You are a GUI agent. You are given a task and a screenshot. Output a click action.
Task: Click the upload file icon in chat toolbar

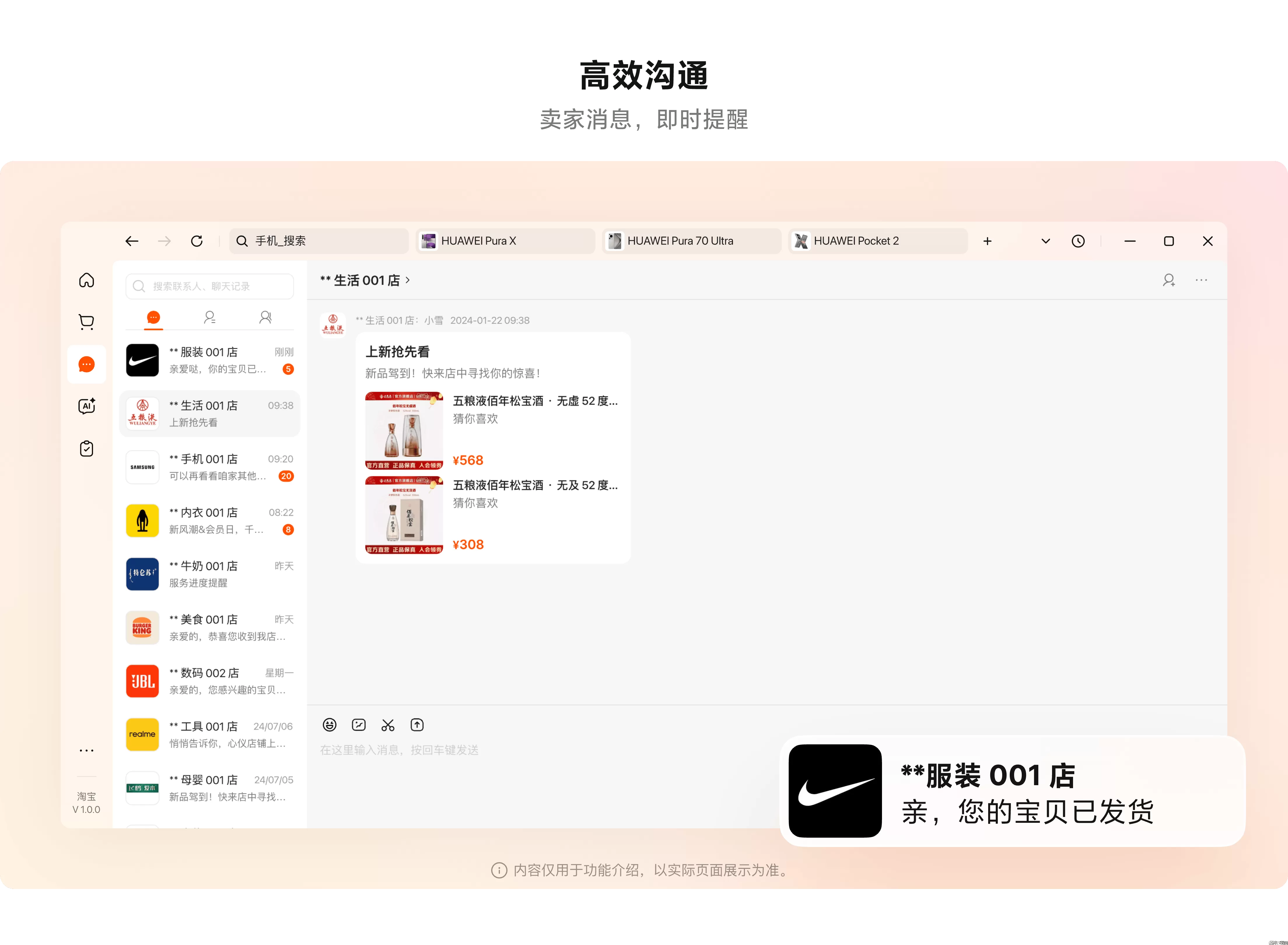[x=417, y=725]
